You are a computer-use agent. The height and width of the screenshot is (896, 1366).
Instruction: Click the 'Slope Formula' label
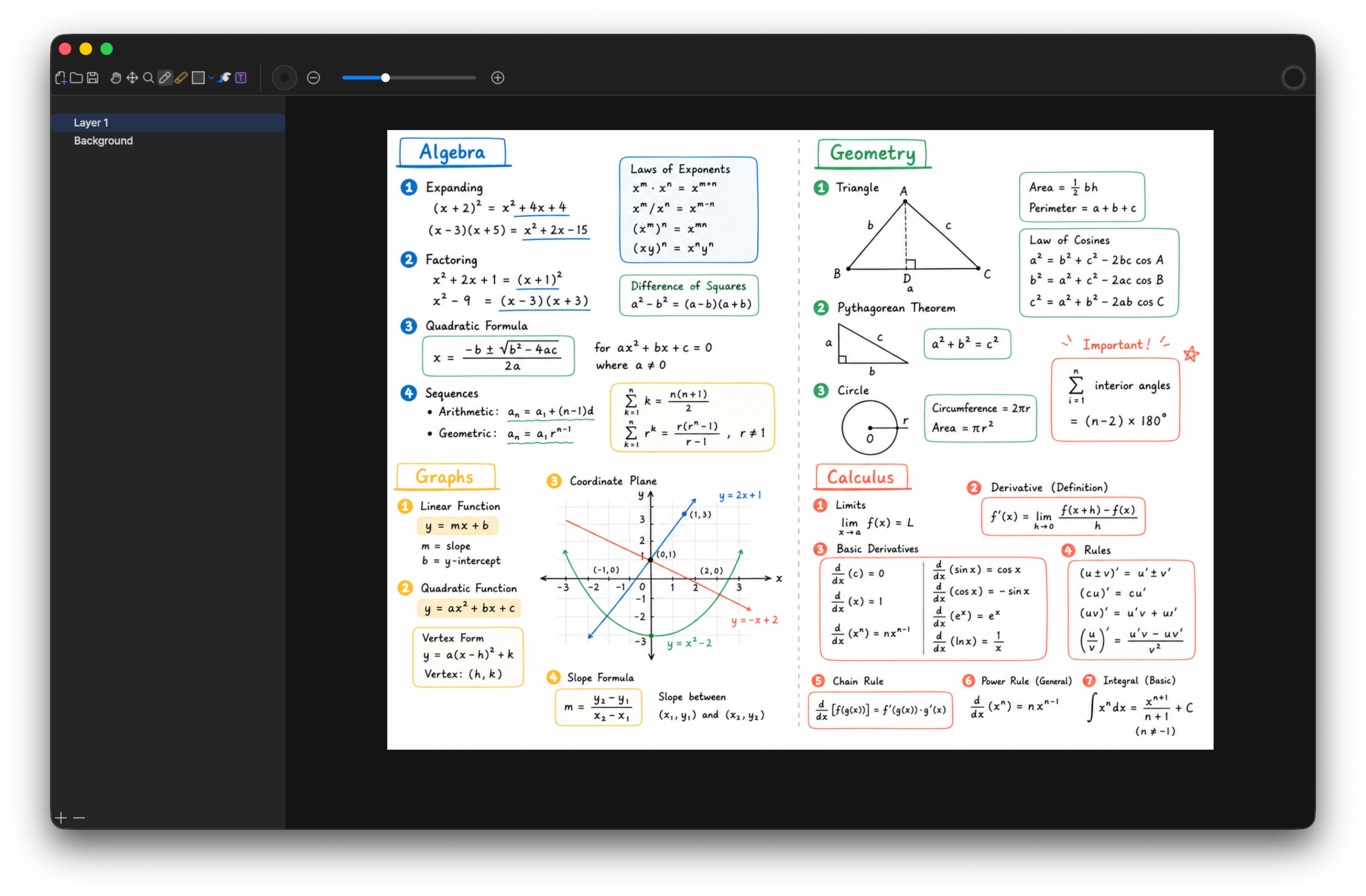click(x=600, y=678)
